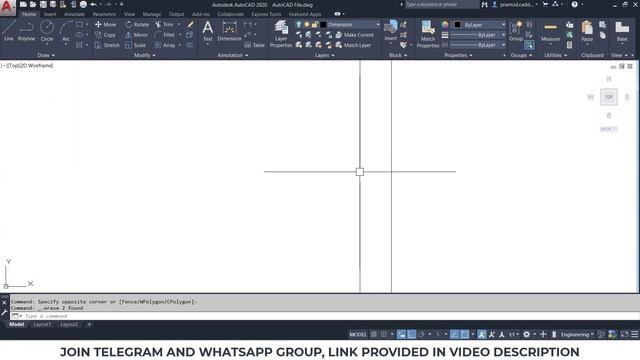This screenshot has height=360, width=640.
Task: Activate the Trim command
Action: point(164,24)
